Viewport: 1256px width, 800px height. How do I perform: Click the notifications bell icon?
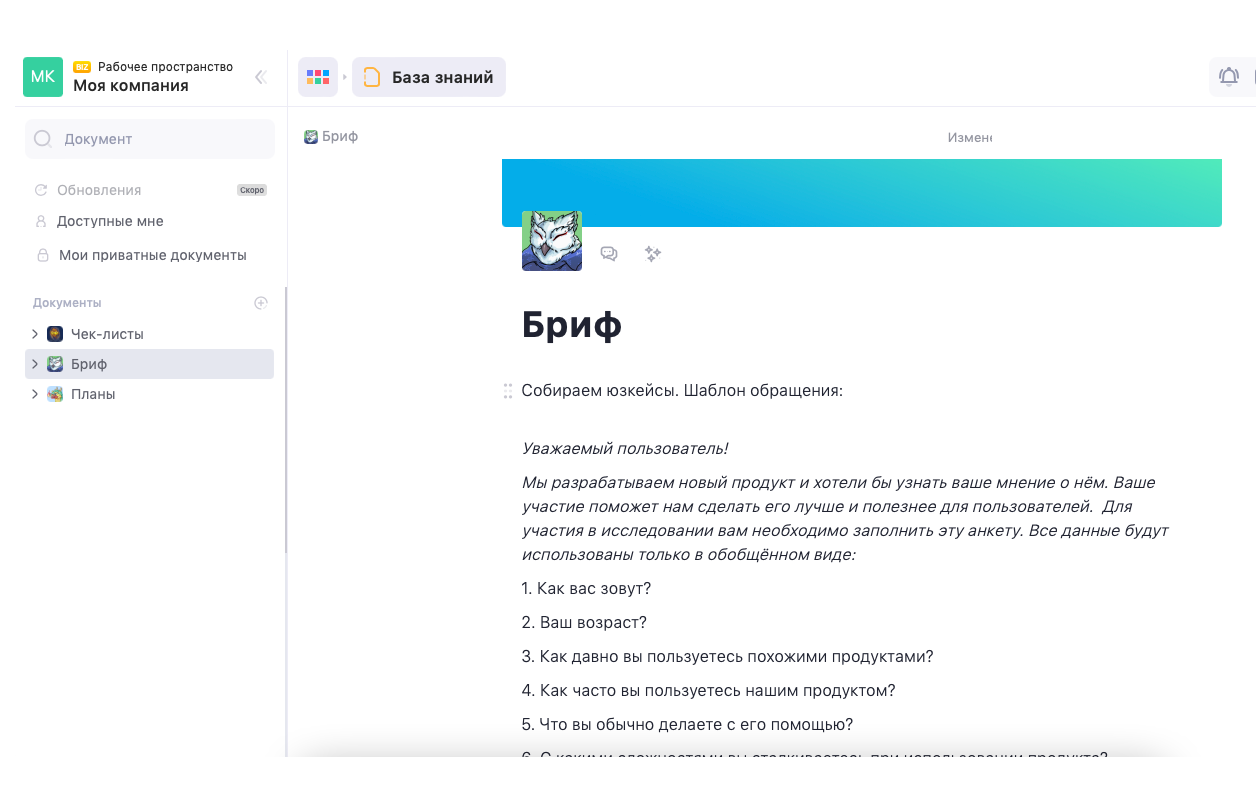pyautogui.click(x=1228, y=76)
